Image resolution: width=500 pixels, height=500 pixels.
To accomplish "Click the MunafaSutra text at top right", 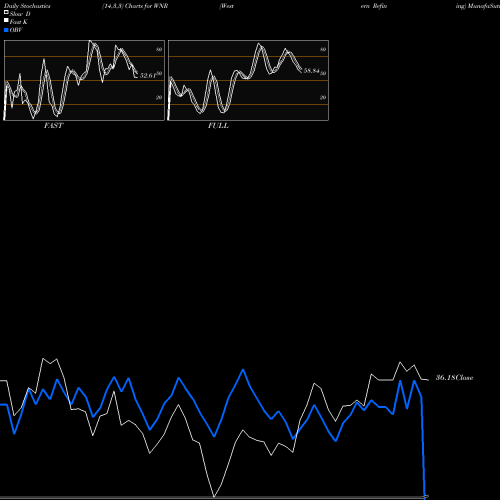I will point(483,6).
